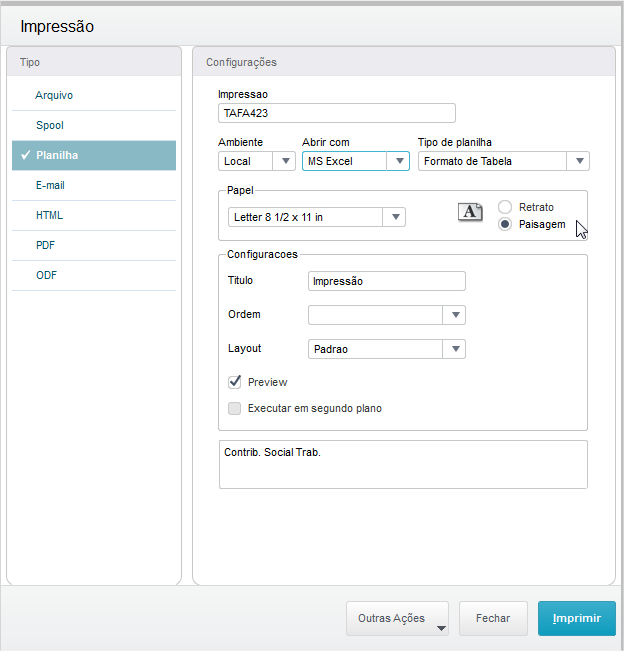Click the page orientation icon

pyautogui.click(x=470, y=211)
